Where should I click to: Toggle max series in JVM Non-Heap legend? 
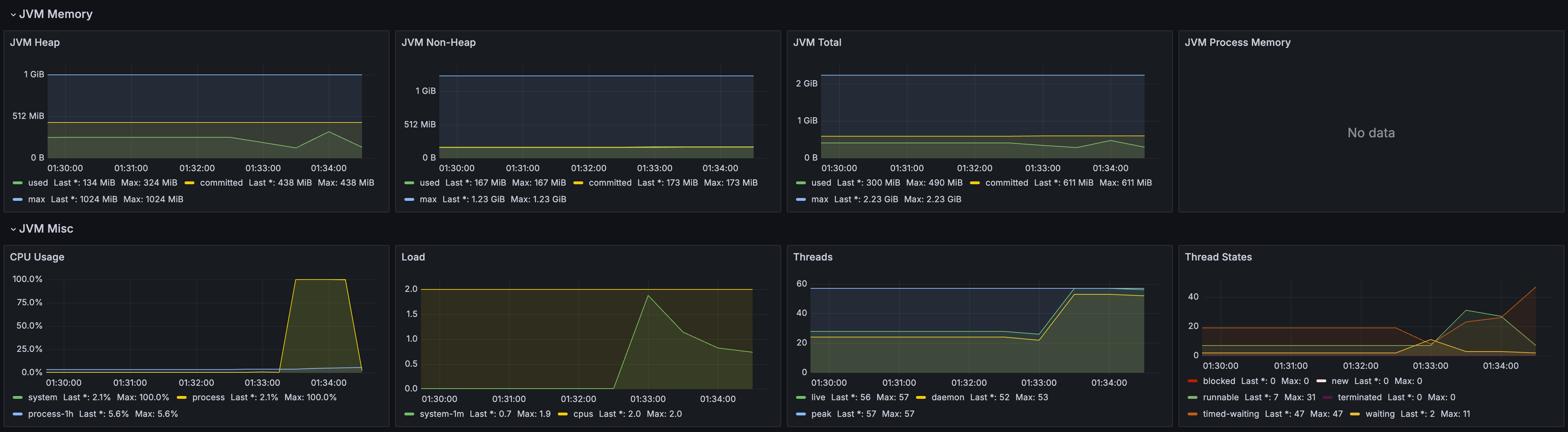[x=428, y=199]
